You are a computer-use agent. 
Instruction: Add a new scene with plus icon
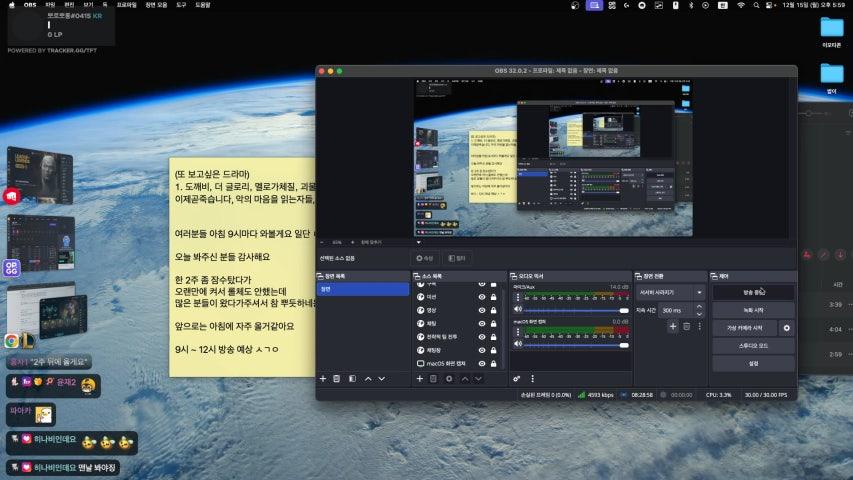(322, 379)
